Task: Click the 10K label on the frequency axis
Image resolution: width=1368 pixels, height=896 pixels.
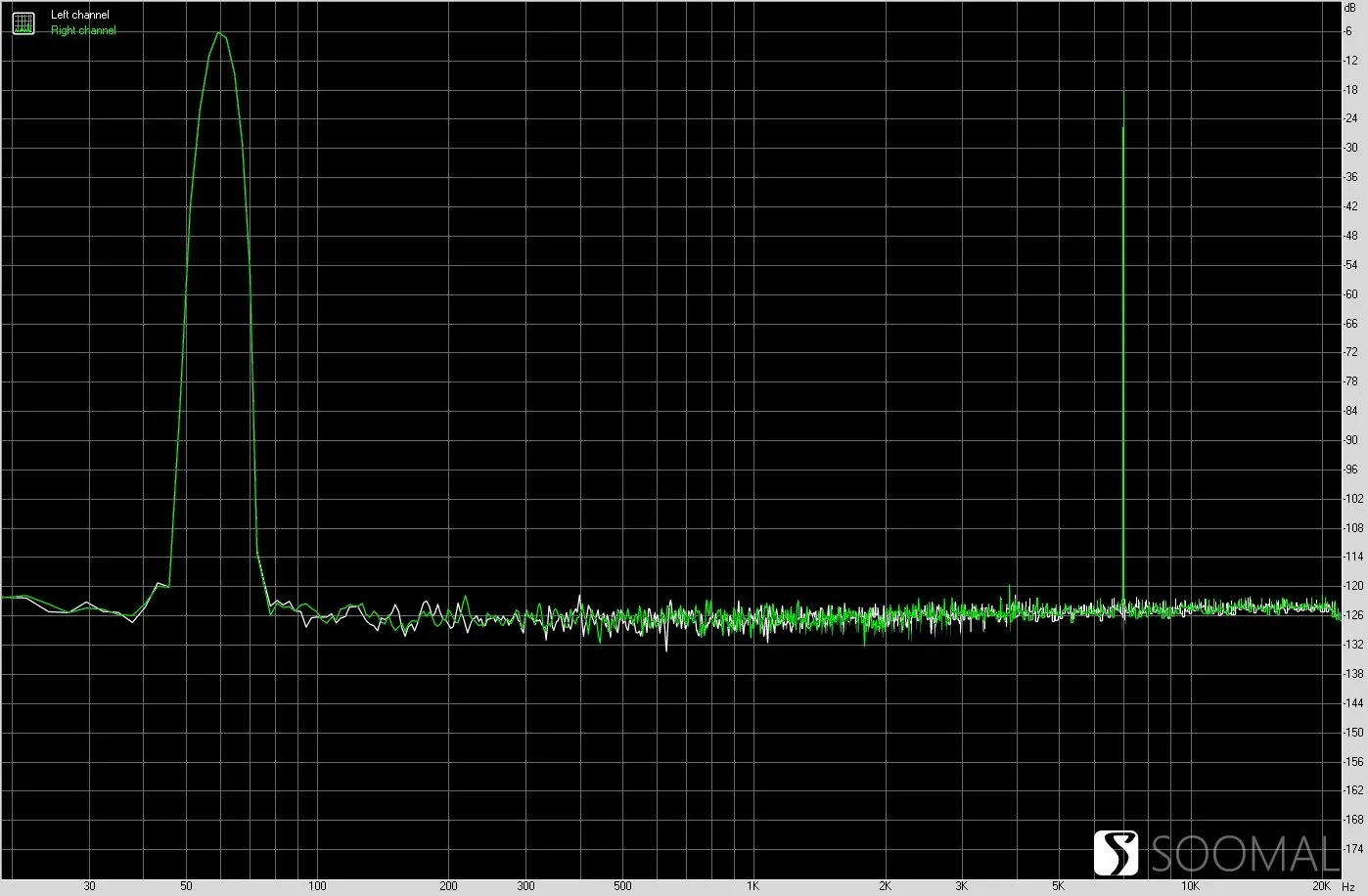Action: click(1190, 886)
